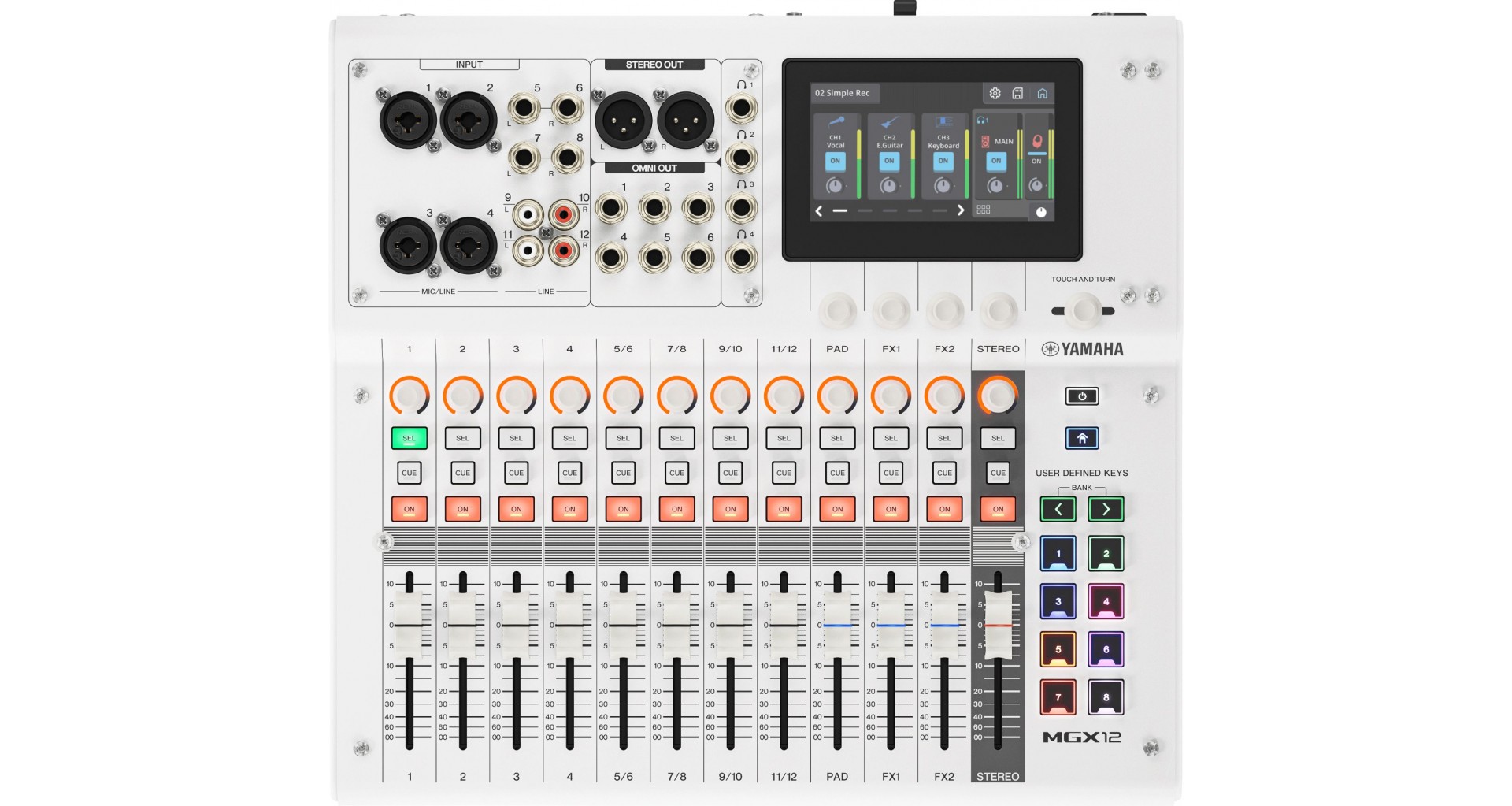Tap the SD card save icon on screen
1512x806 pixels.
(x=1017, y=93)
